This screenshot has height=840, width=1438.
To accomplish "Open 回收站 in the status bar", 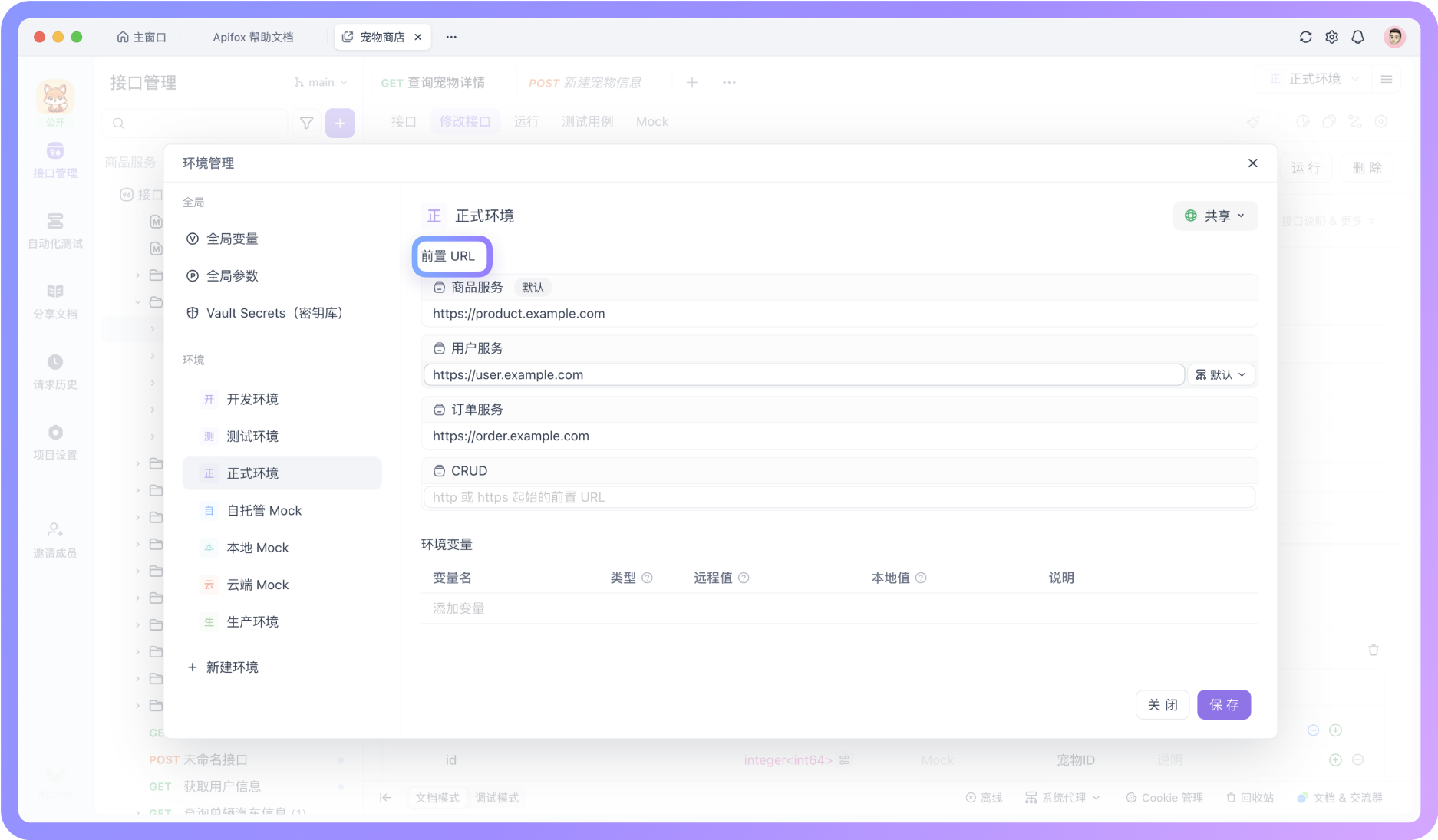I will [1249, 798].
